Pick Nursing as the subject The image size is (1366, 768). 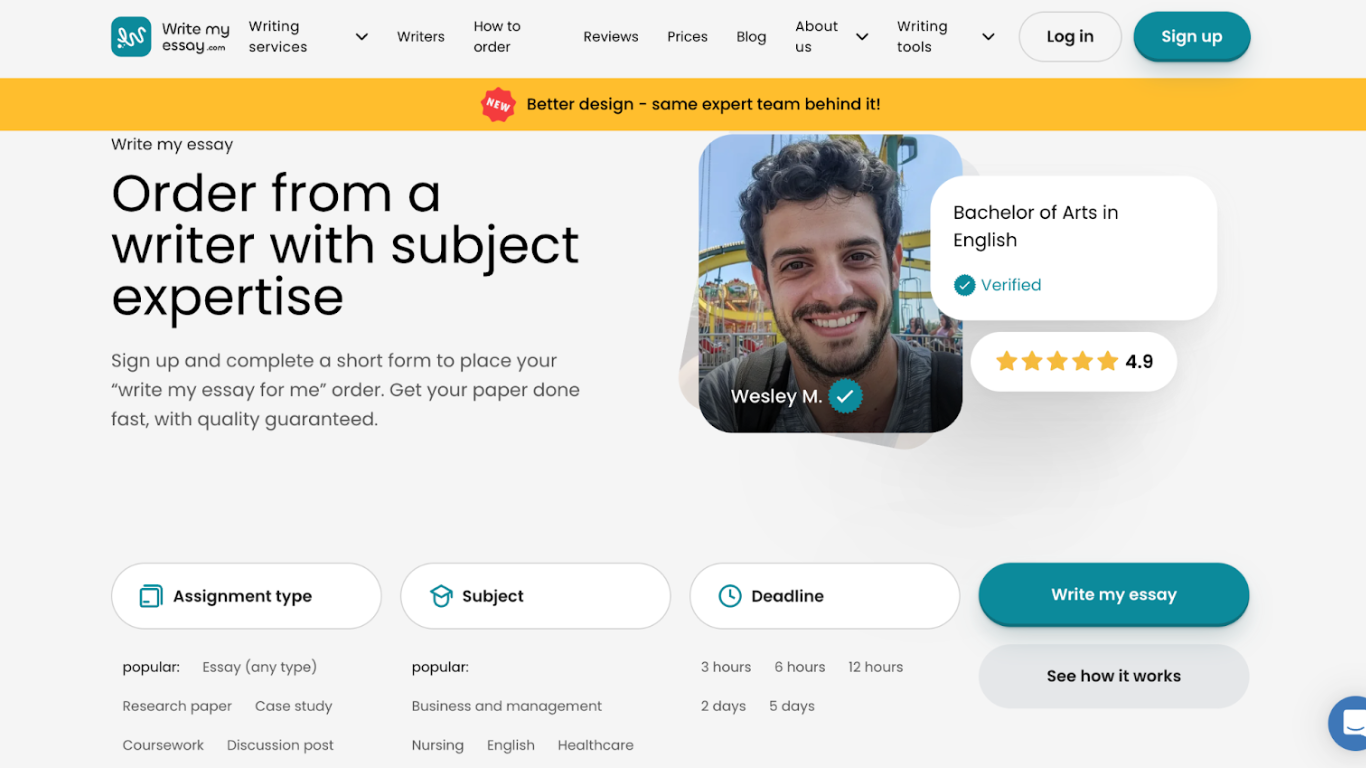pos(438,745)
